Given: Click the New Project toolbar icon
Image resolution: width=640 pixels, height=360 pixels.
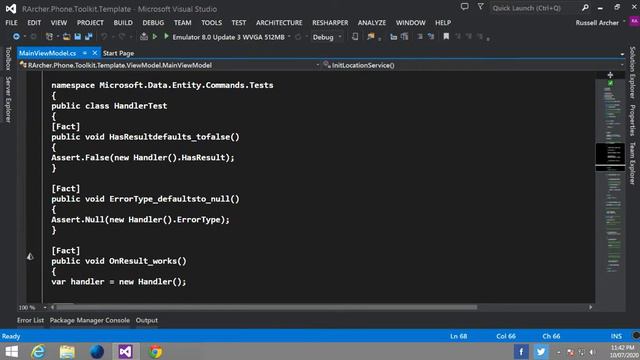Looking at the screenshot, I should tap(49, 37).
